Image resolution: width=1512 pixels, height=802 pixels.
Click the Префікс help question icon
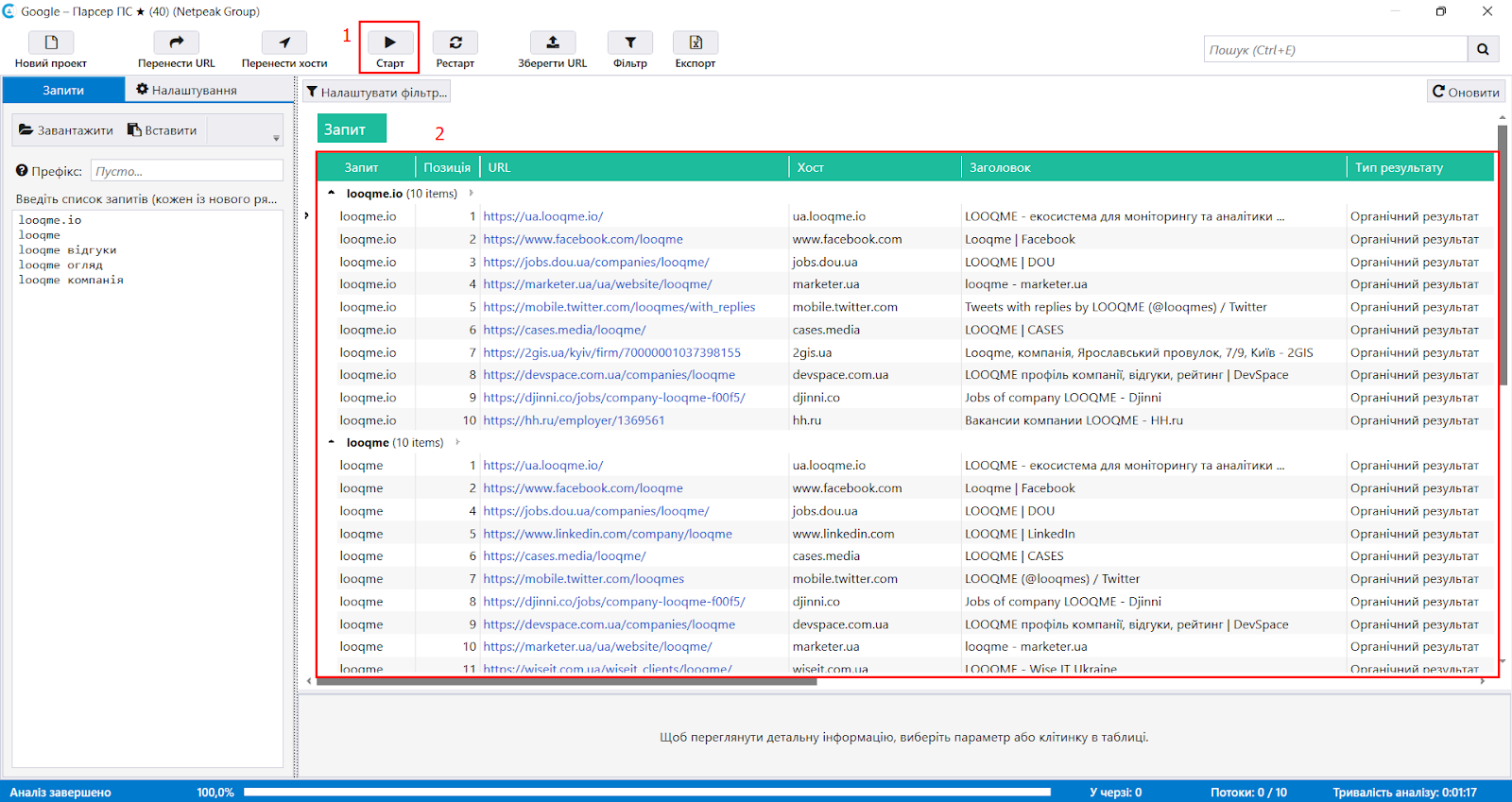(x=22, y=171)
